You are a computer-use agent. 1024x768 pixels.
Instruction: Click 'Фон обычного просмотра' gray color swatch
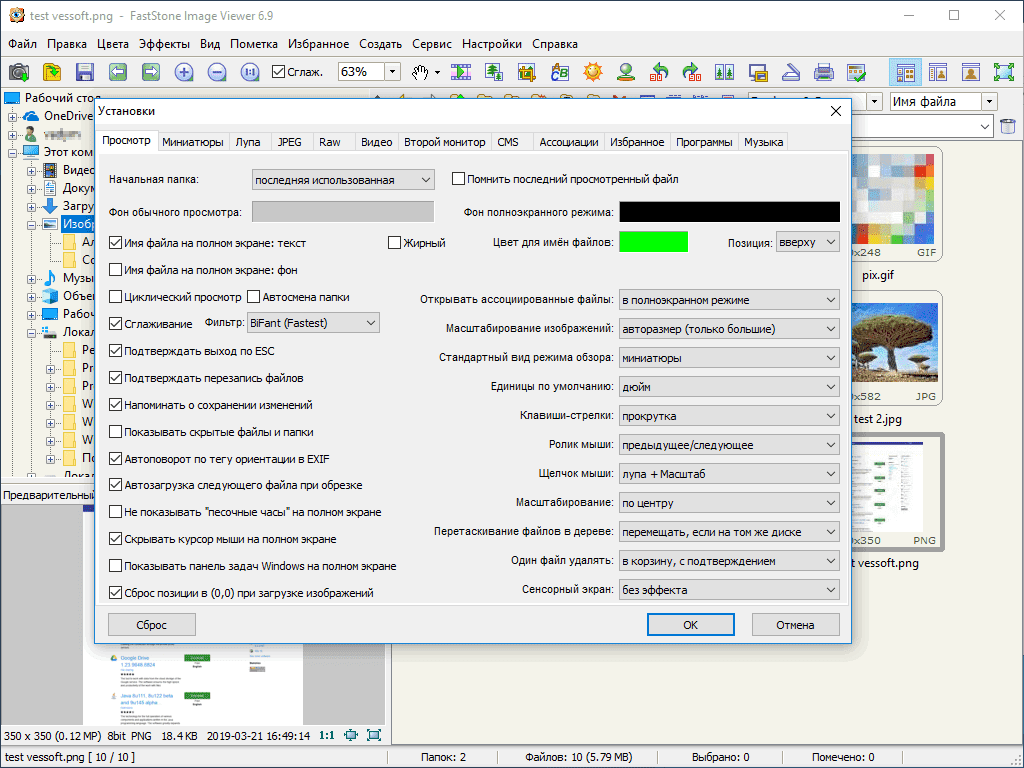[343, 212]
